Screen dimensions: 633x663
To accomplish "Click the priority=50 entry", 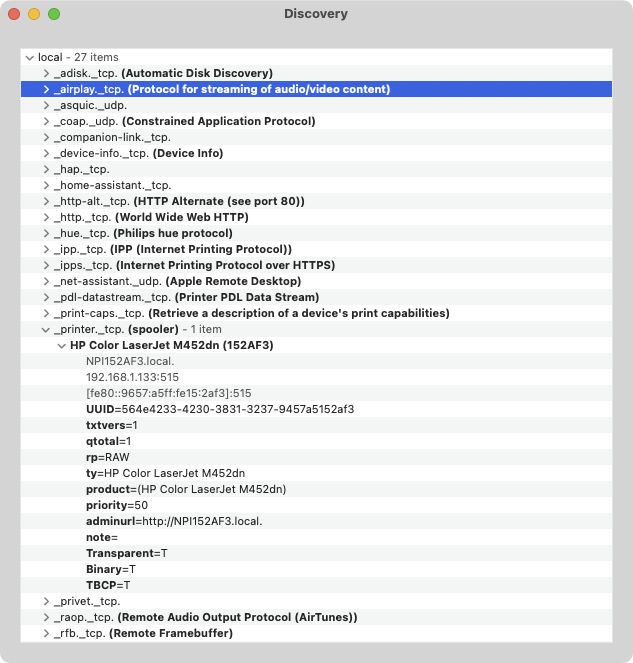I will 117,505.
